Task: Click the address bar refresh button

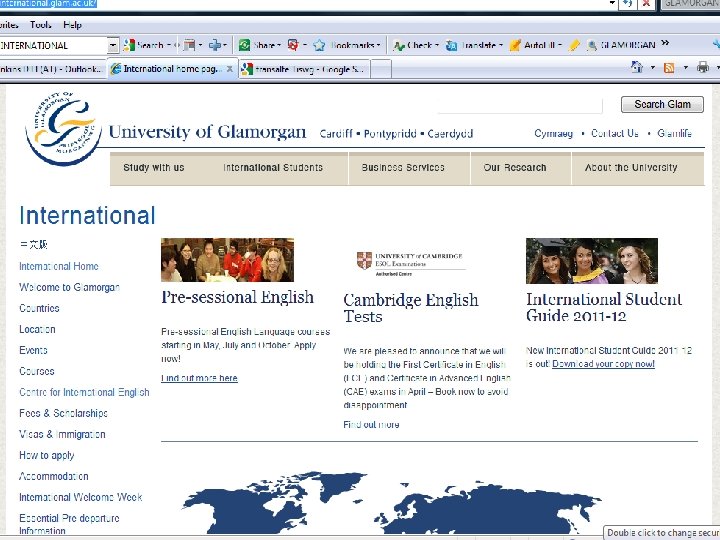Action: coord(627,4)
